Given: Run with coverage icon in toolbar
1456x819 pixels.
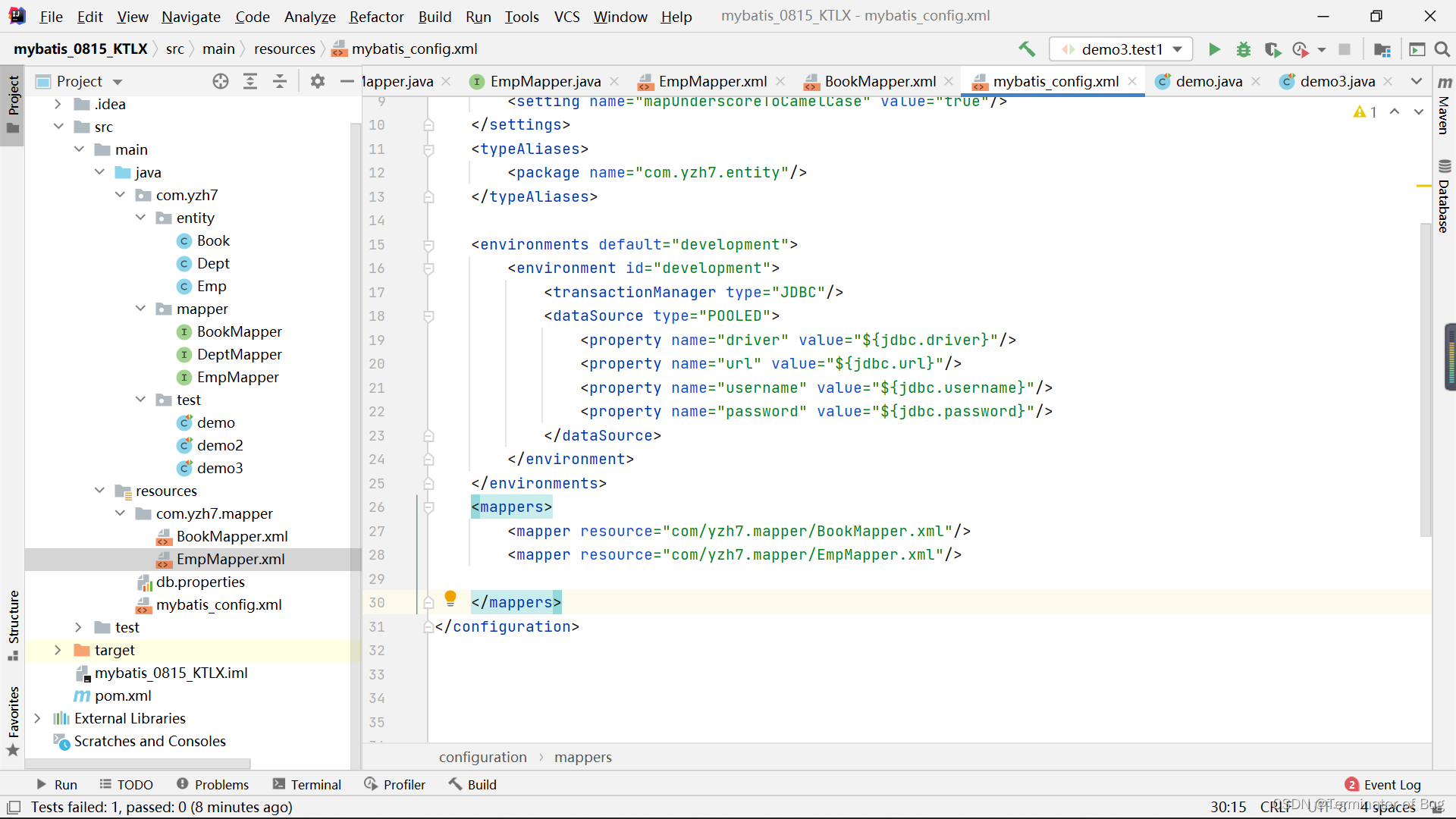Looking at the screenshot, I should click(x=1272, y=49).
